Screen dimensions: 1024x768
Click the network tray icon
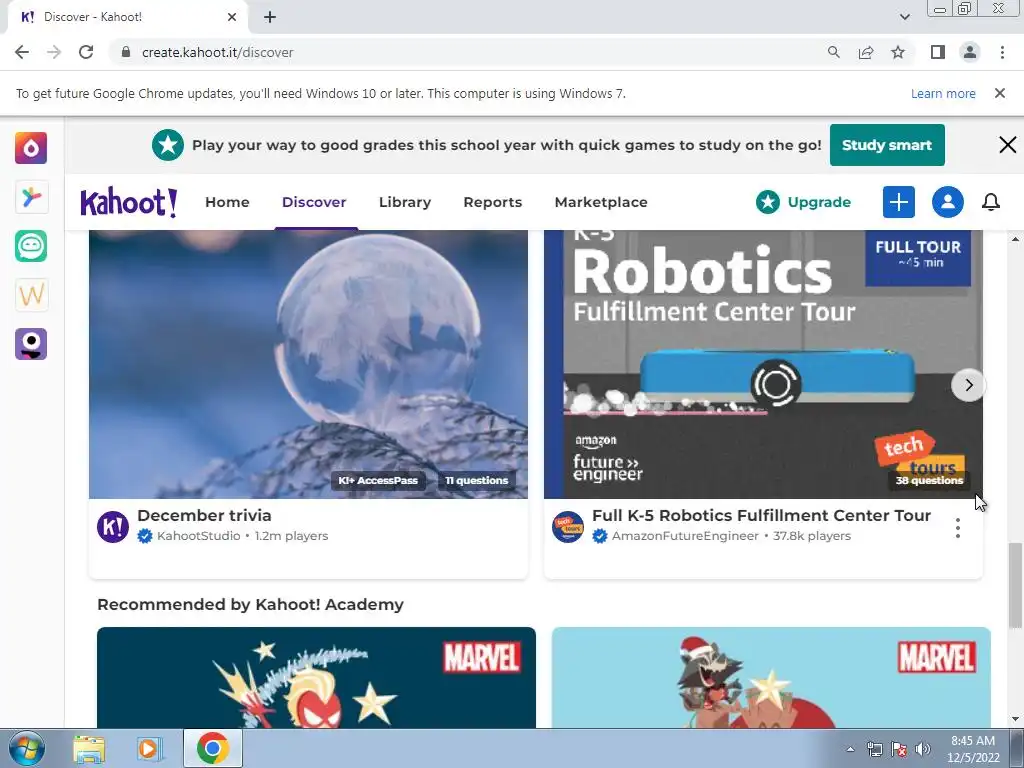click(x=874, y=749)
